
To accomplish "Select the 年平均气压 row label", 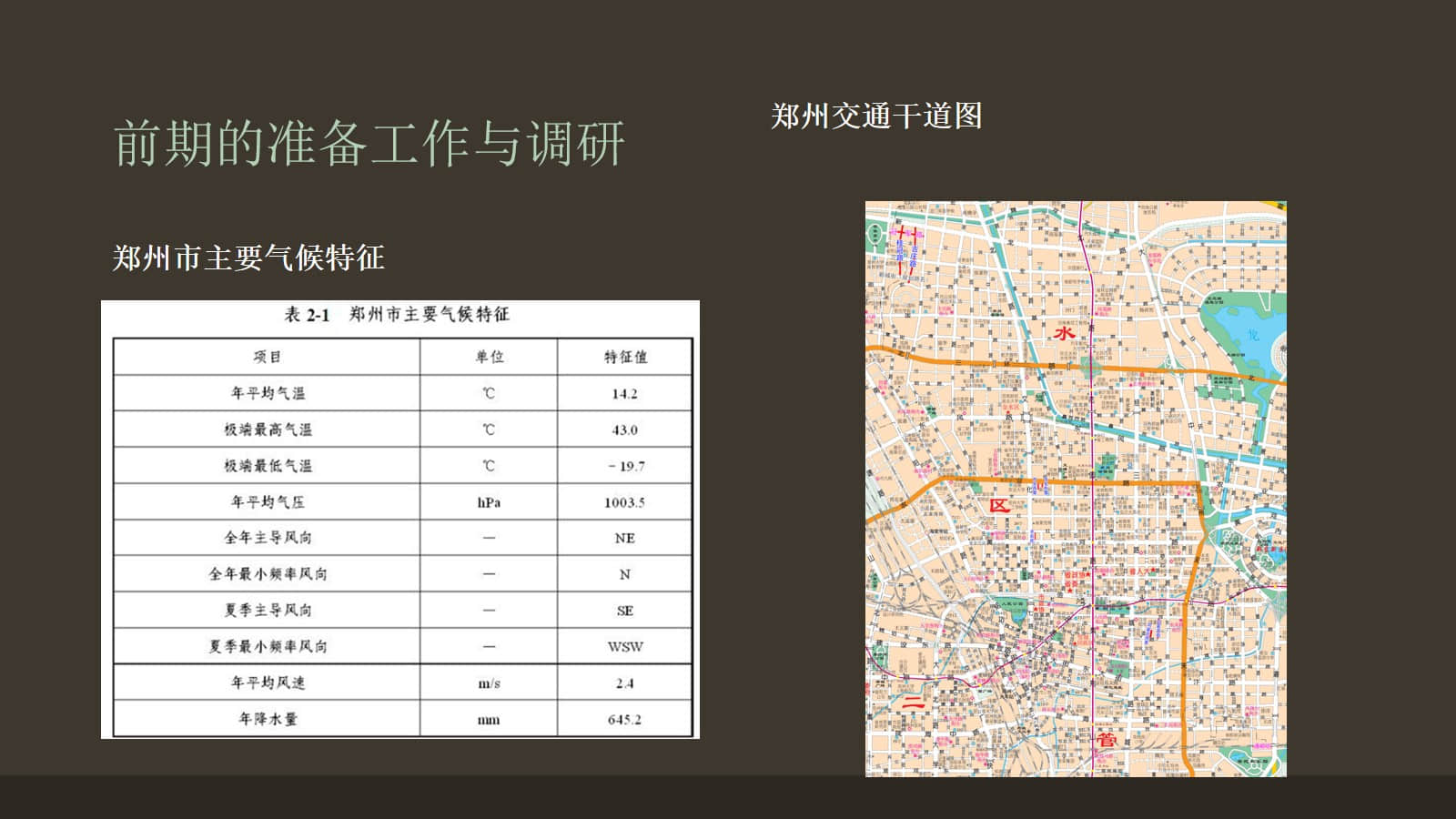I will 267,502.
